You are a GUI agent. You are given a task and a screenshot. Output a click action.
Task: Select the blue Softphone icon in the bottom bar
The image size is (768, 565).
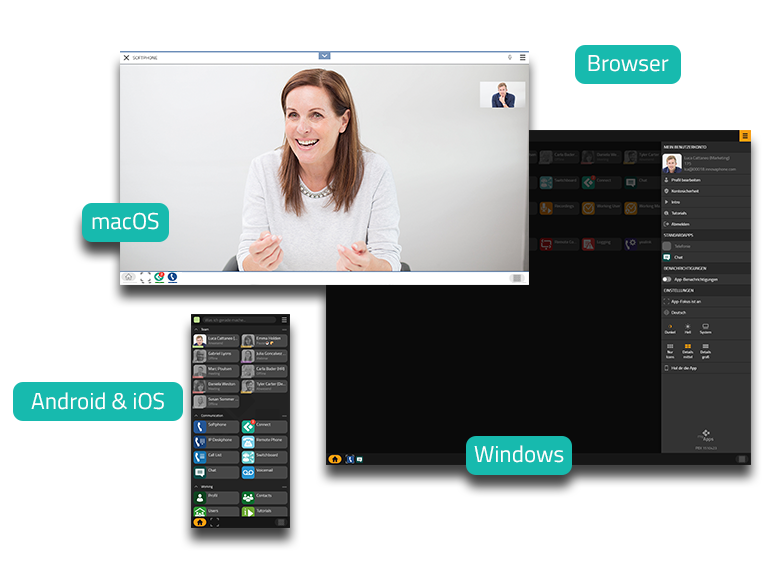coord(172,277)
